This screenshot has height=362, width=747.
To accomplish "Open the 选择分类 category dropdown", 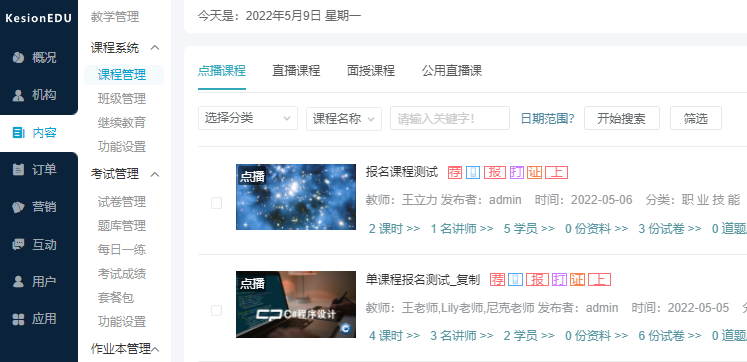I will 248,118.
